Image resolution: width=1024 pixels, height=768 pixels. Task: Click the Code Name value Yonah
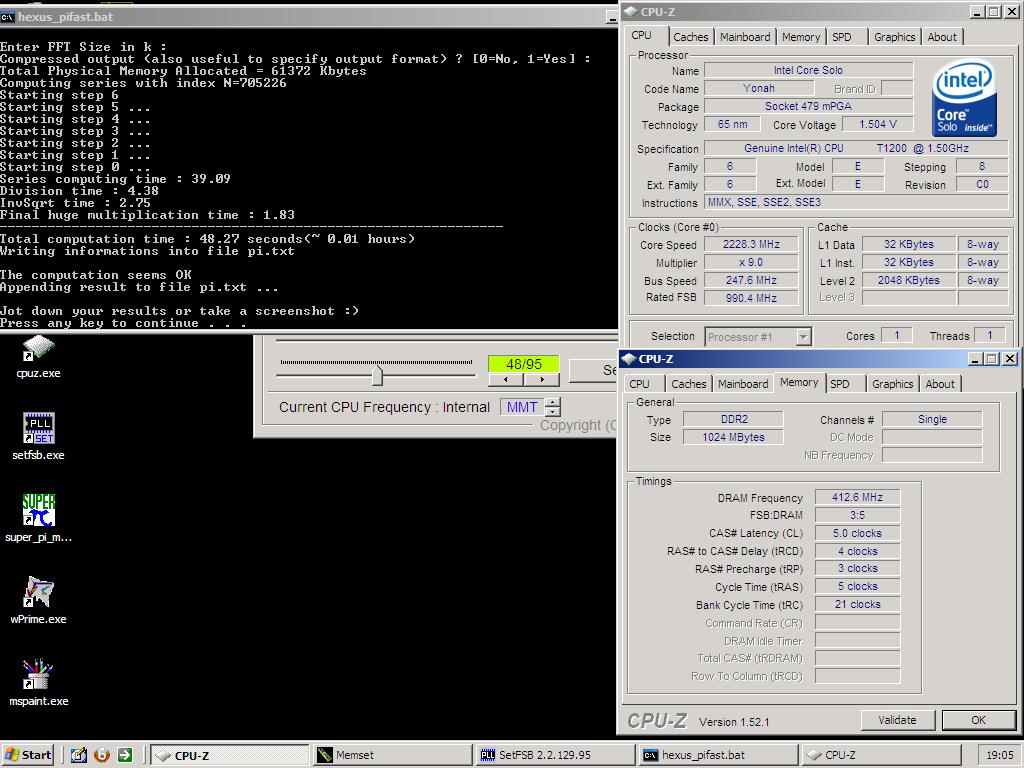point(759,88)
